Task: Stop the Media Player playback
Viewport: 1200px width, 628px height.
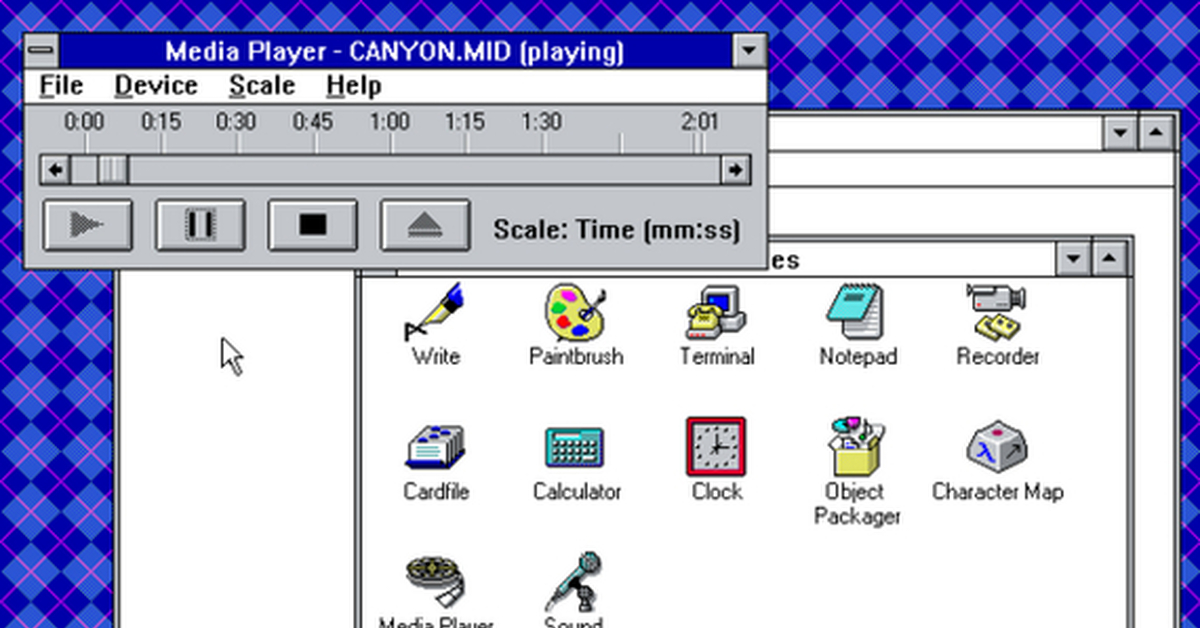Action: click(x=312, y=226)
